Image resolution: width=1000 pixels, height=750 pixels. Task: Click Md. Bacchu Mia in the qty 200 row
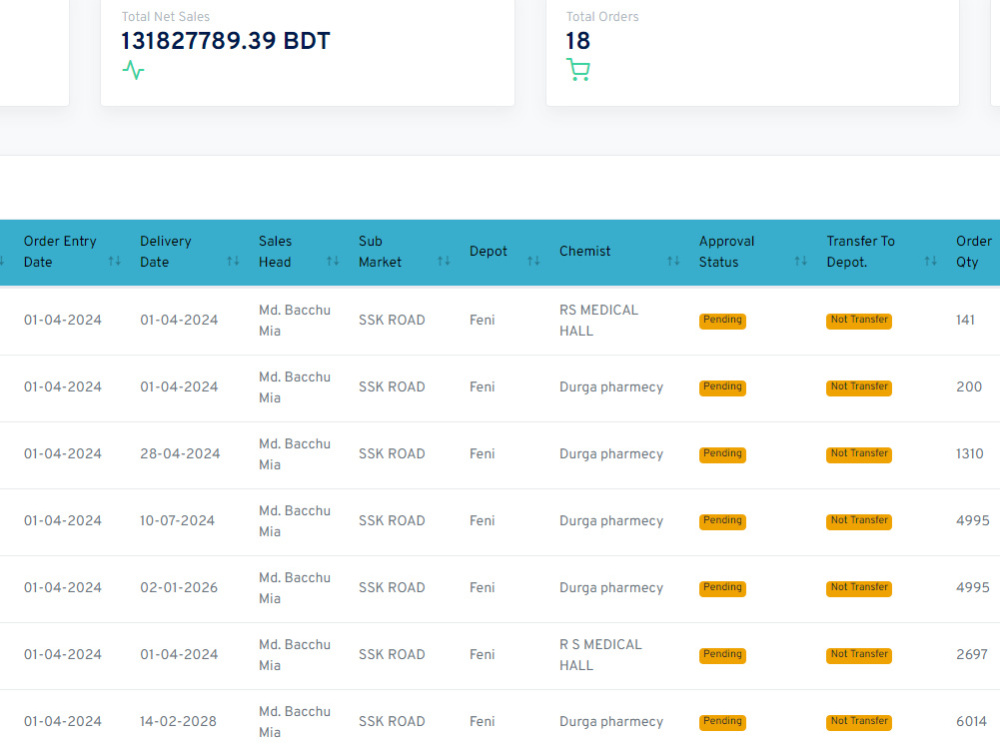click(x=295, y=387)
